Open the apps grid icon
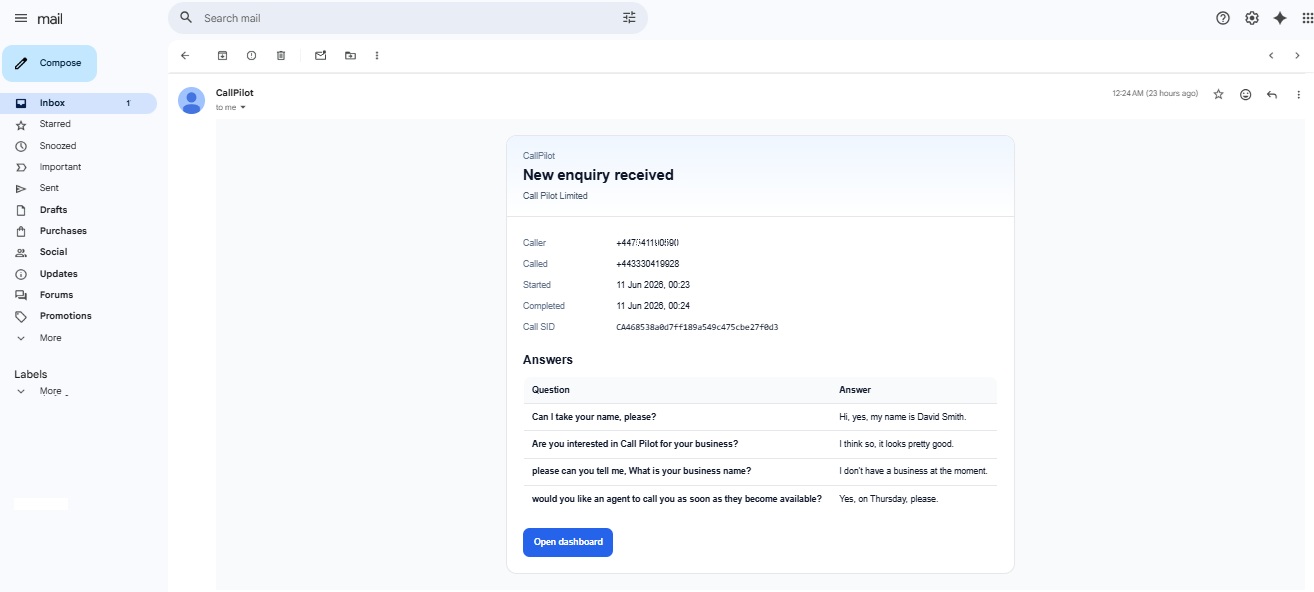 [x=1308, y=18]
